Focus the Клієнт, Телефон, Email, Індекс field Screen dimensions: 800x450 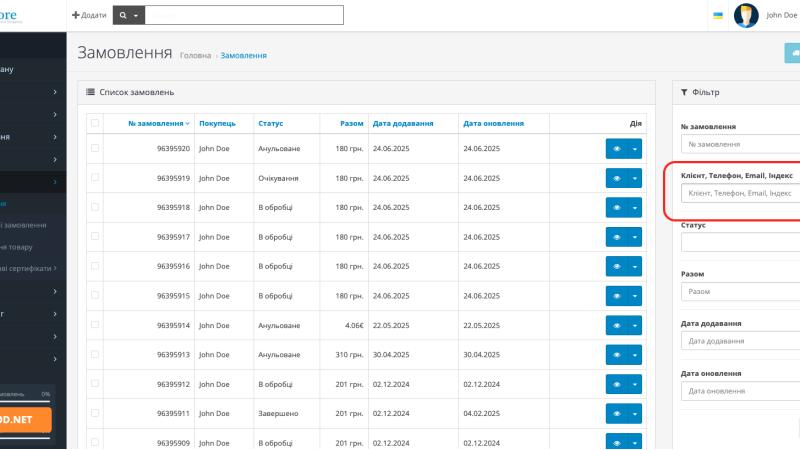click(740, 193)
